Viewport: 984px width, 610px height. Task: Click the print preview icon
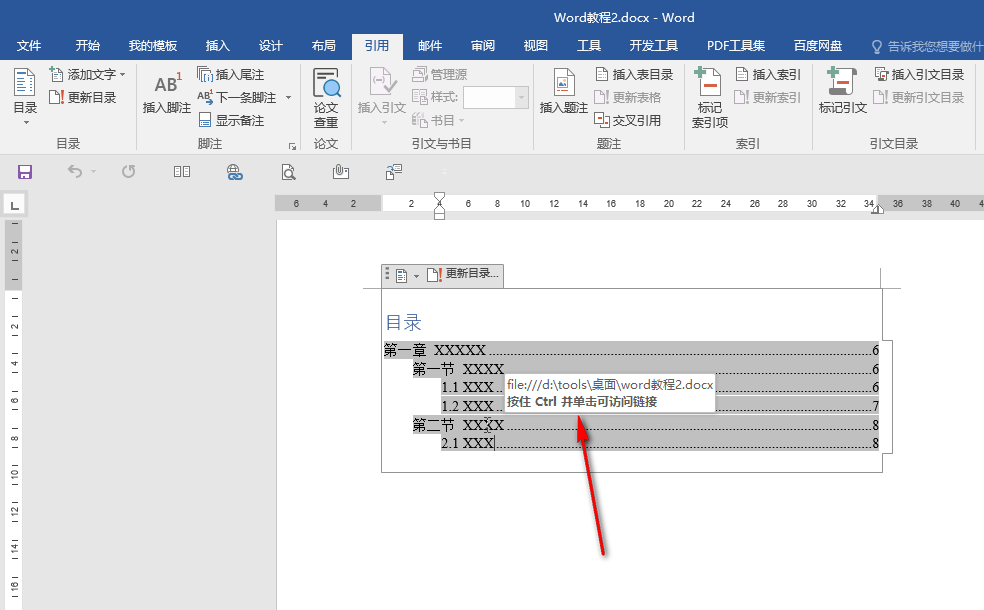[x=288, y=172]
